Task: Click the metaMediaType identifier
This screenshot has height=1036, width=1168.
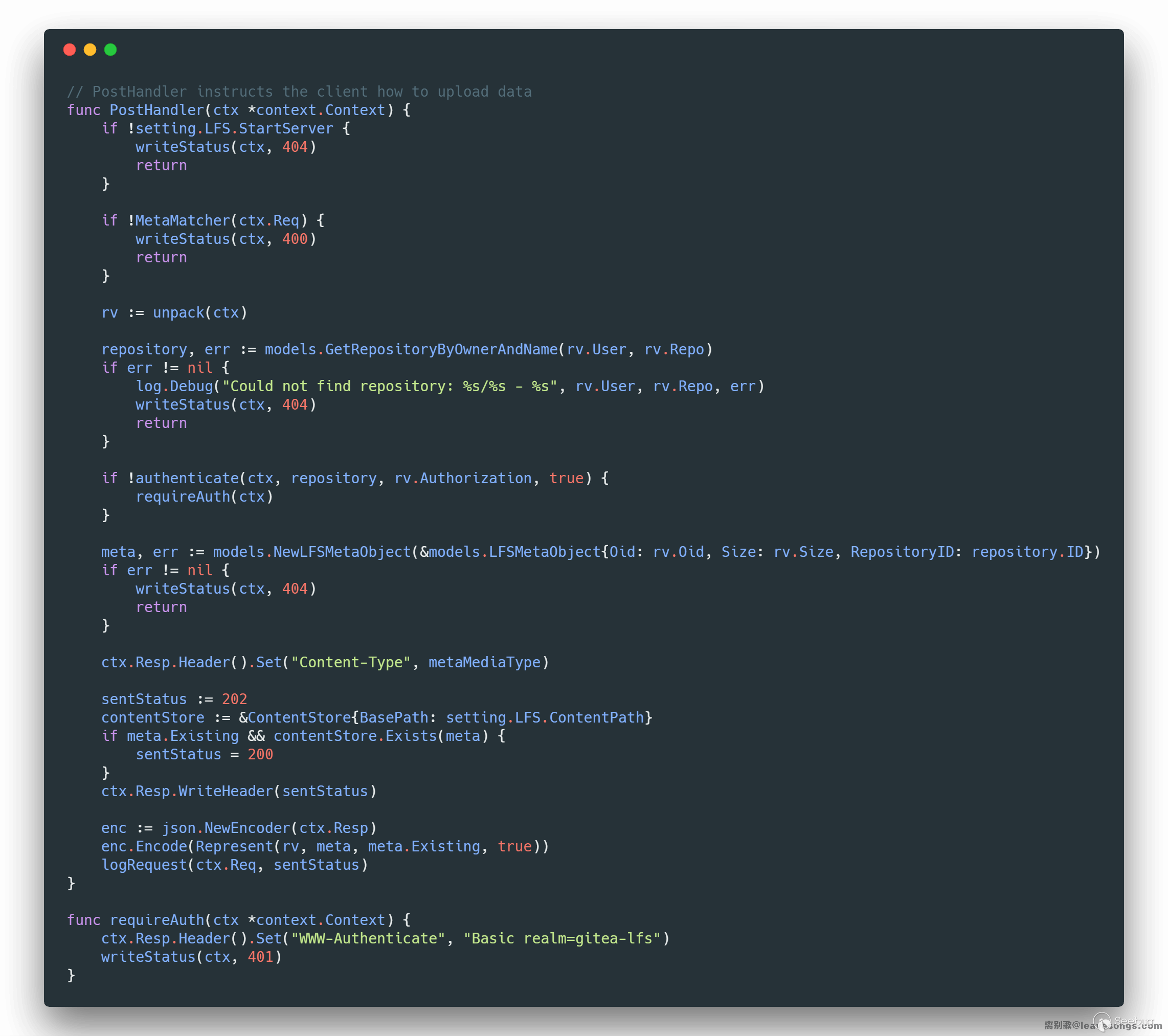Action: click(x=484, y=662)
